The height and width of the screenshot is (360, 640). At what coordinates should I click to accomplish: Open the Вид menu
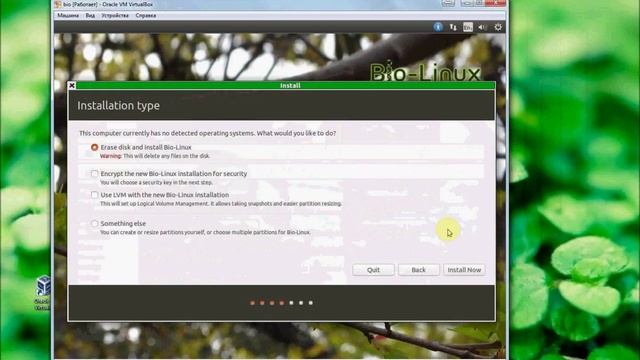coord(90,16)
